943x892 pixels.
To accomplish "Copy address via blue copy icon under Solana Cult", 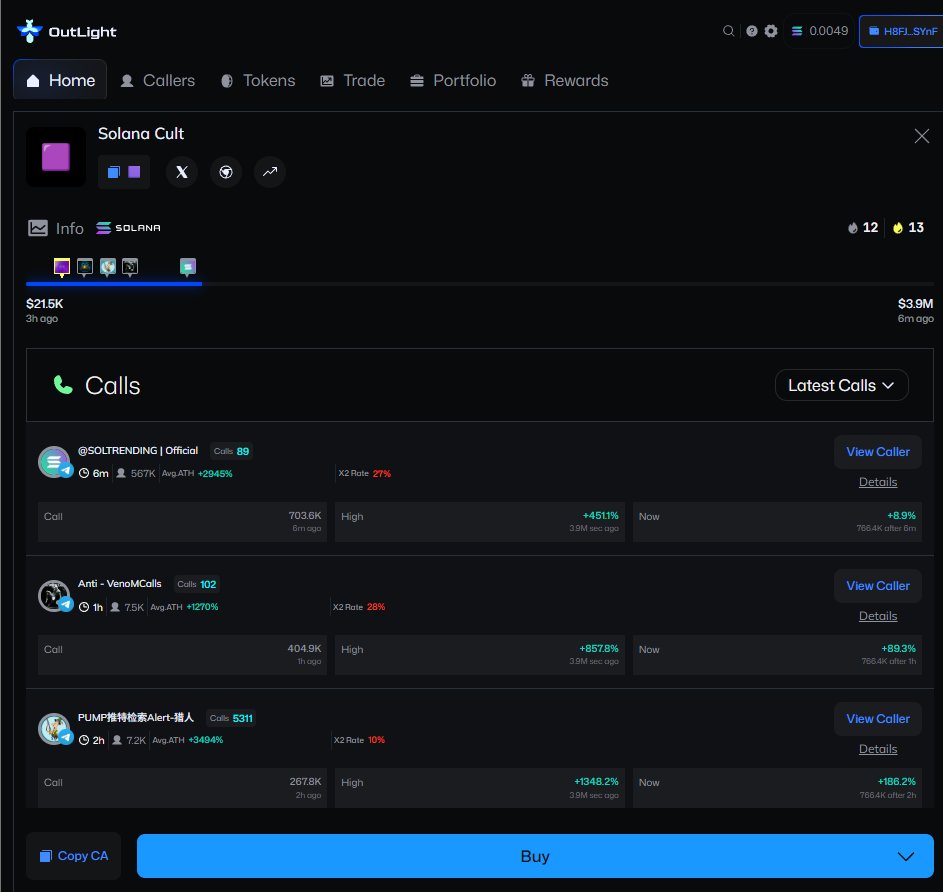I will 114,172.
